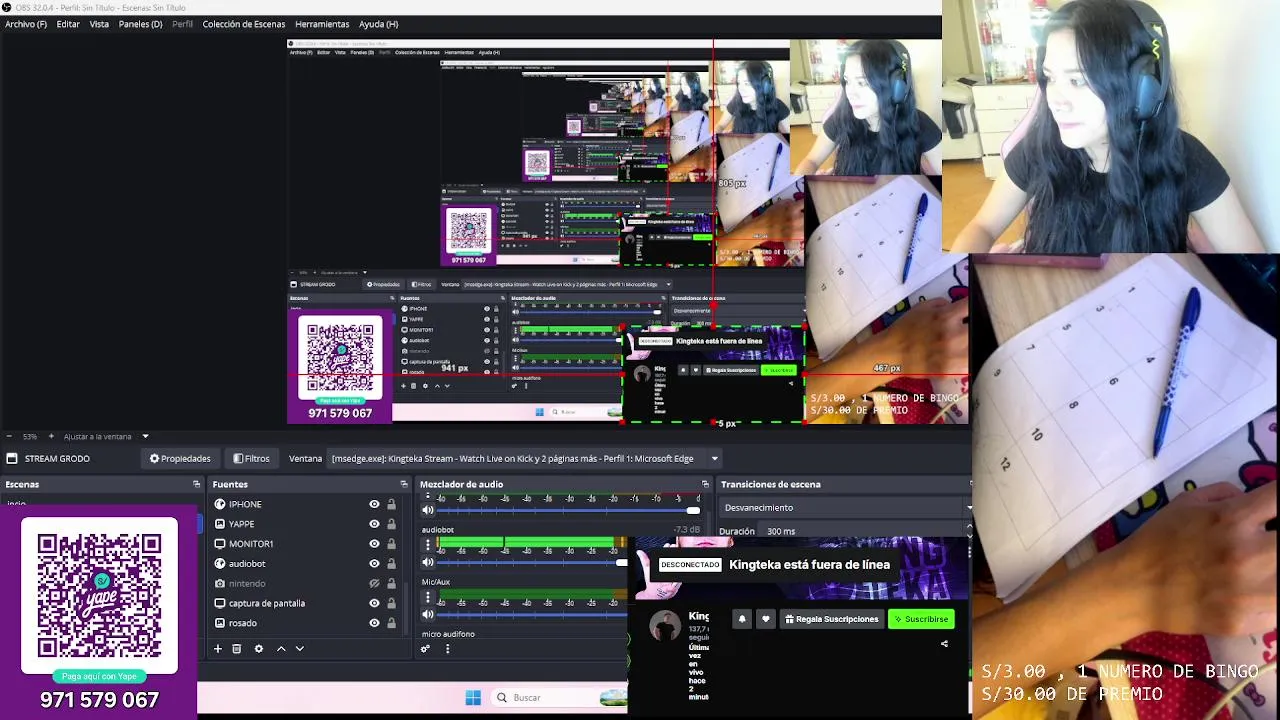Click the Kingteka channel avatar

665,627
